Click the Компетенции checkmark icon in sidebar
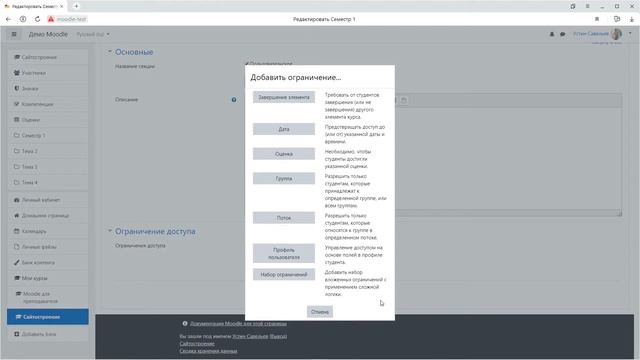Image resolution: width=640 pixels, height=360 pixels. point(17,104)
